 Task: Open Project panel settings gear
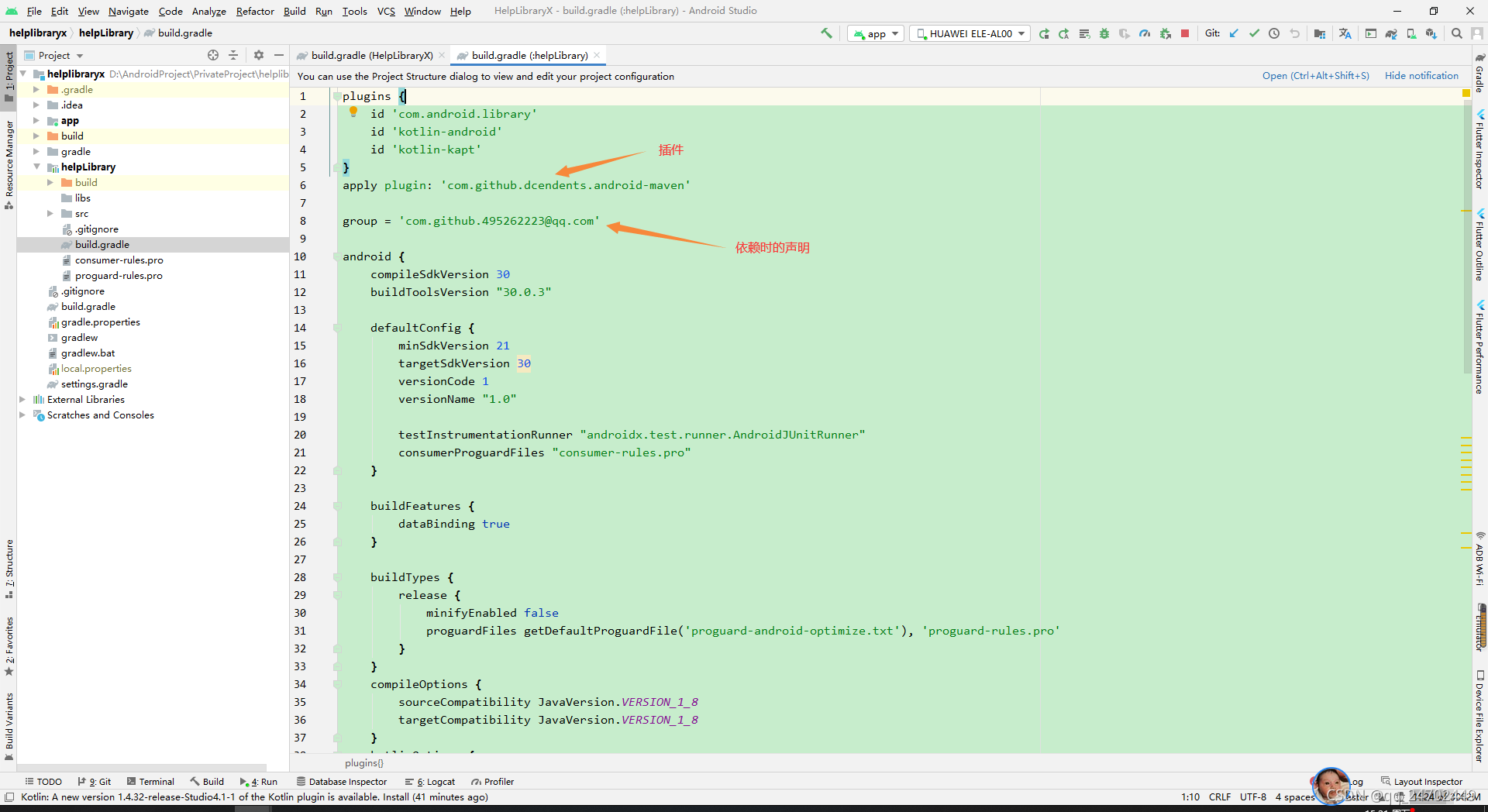[x=259, y=55]
